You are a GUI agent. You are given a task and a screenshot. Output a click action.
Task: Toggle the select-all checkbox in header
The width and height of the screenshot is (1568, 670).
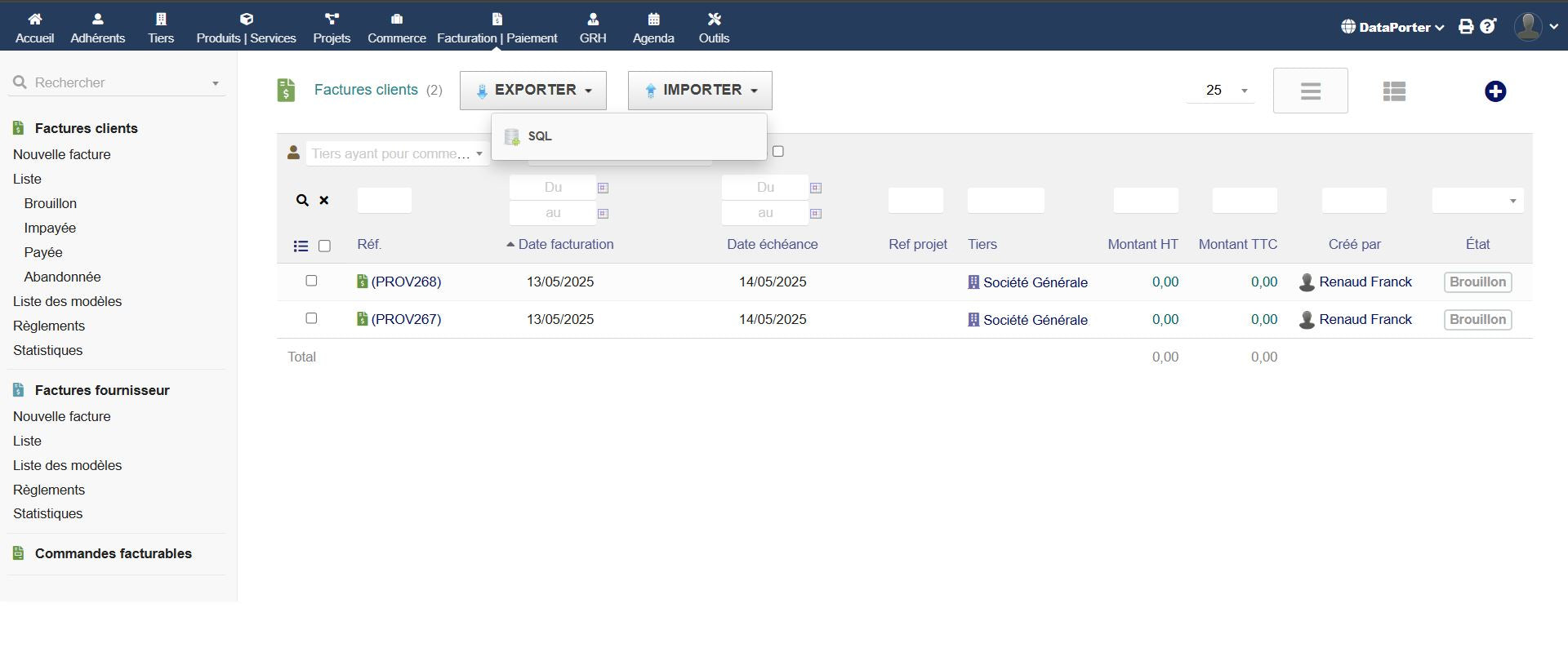coord(324,246)
